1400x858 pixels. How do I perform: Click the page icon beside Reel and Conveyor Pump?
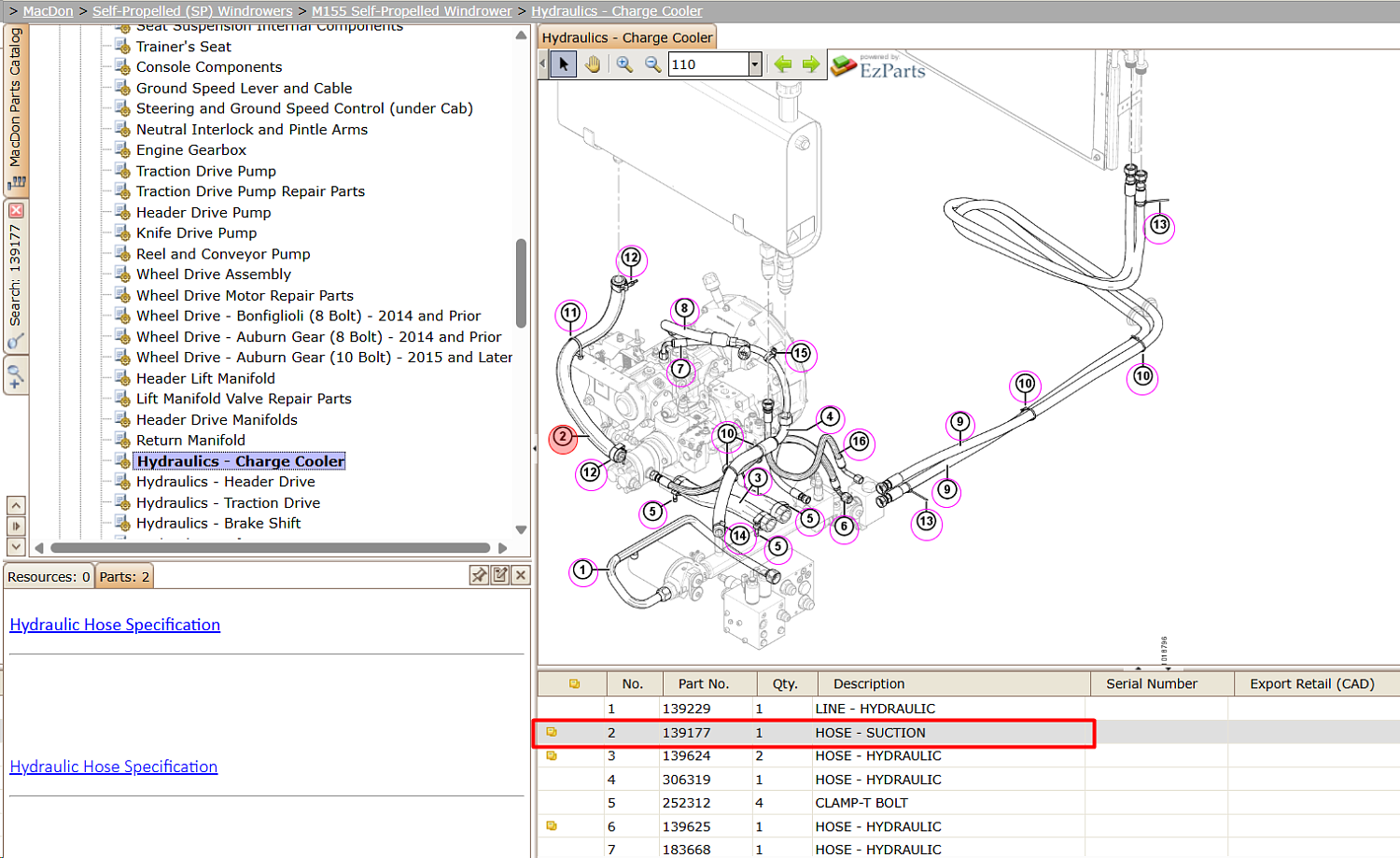(x=122, y=254)
